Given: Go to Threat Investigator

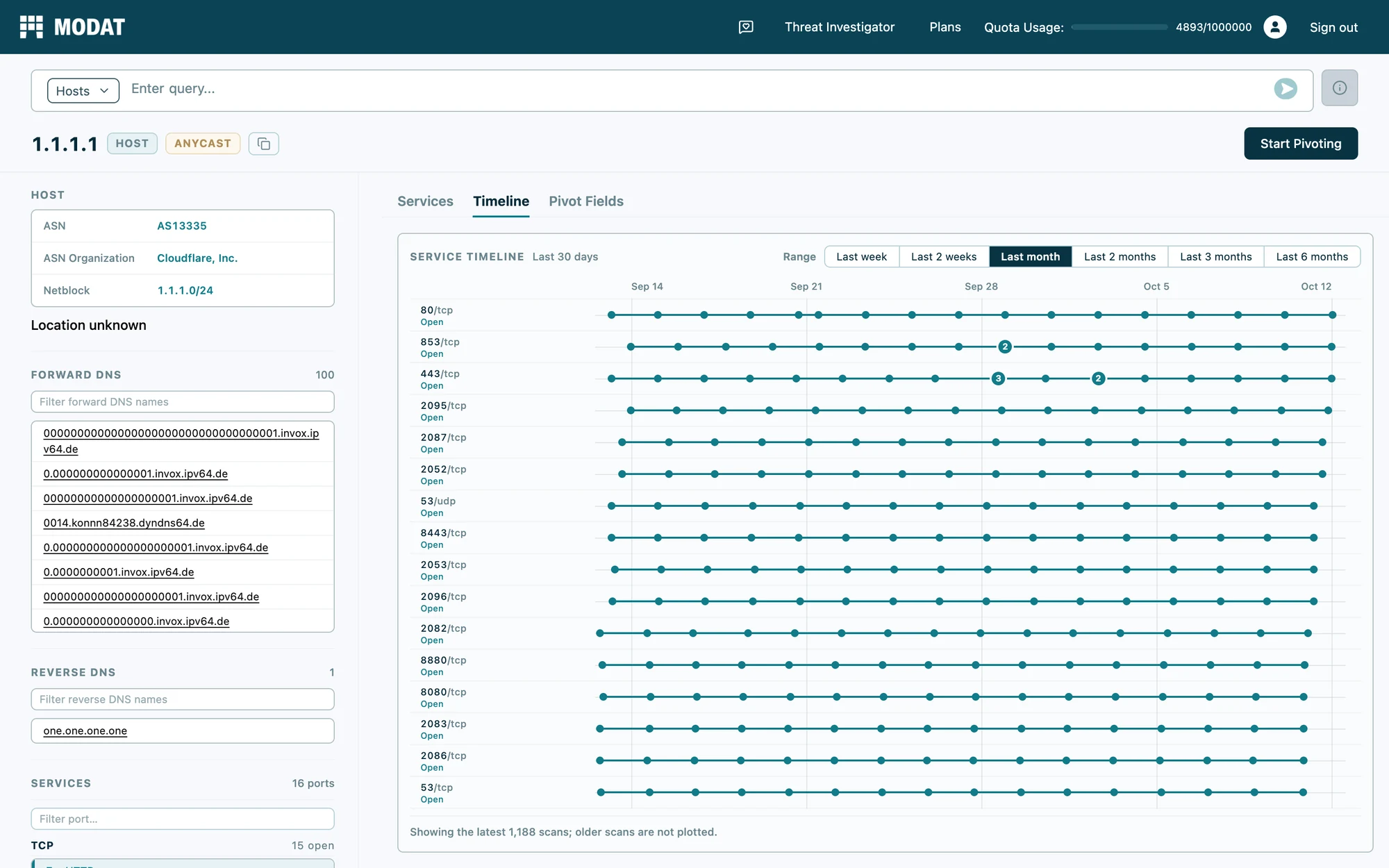Looking at the screenshot, I should point(840,27).
